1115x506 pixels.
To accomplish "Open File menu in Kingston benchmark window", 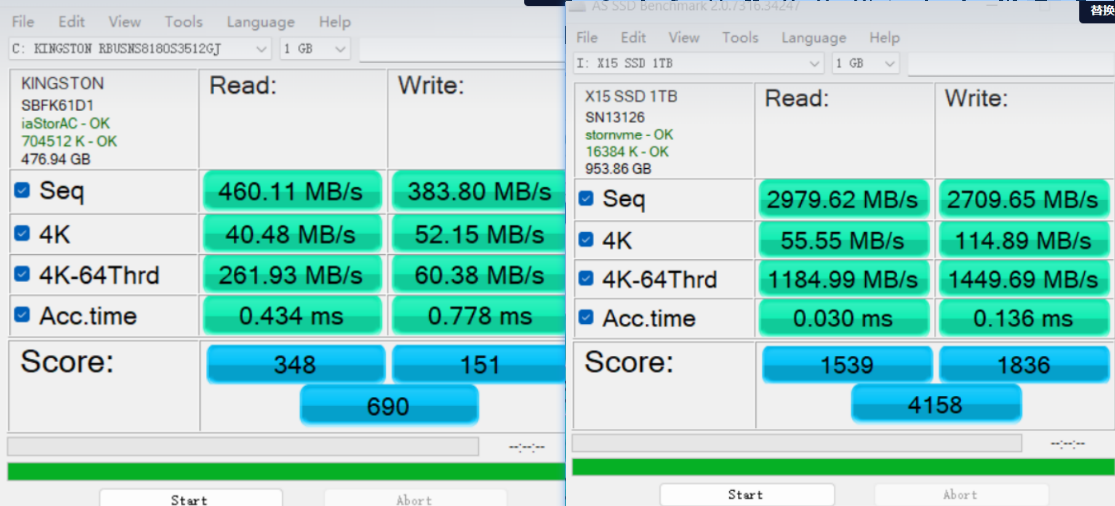I will click(22, 21).
